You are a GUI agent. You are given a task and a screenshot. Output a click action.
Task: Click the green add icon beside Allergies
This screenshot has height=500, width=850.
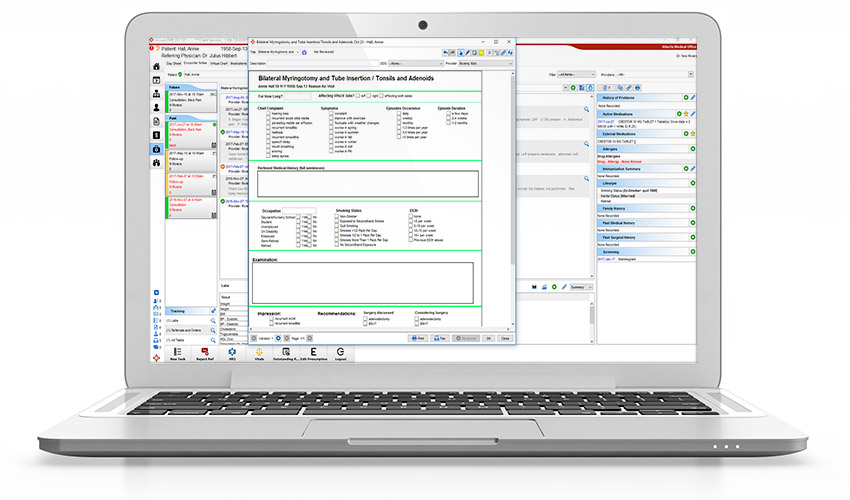pos(693,149)
